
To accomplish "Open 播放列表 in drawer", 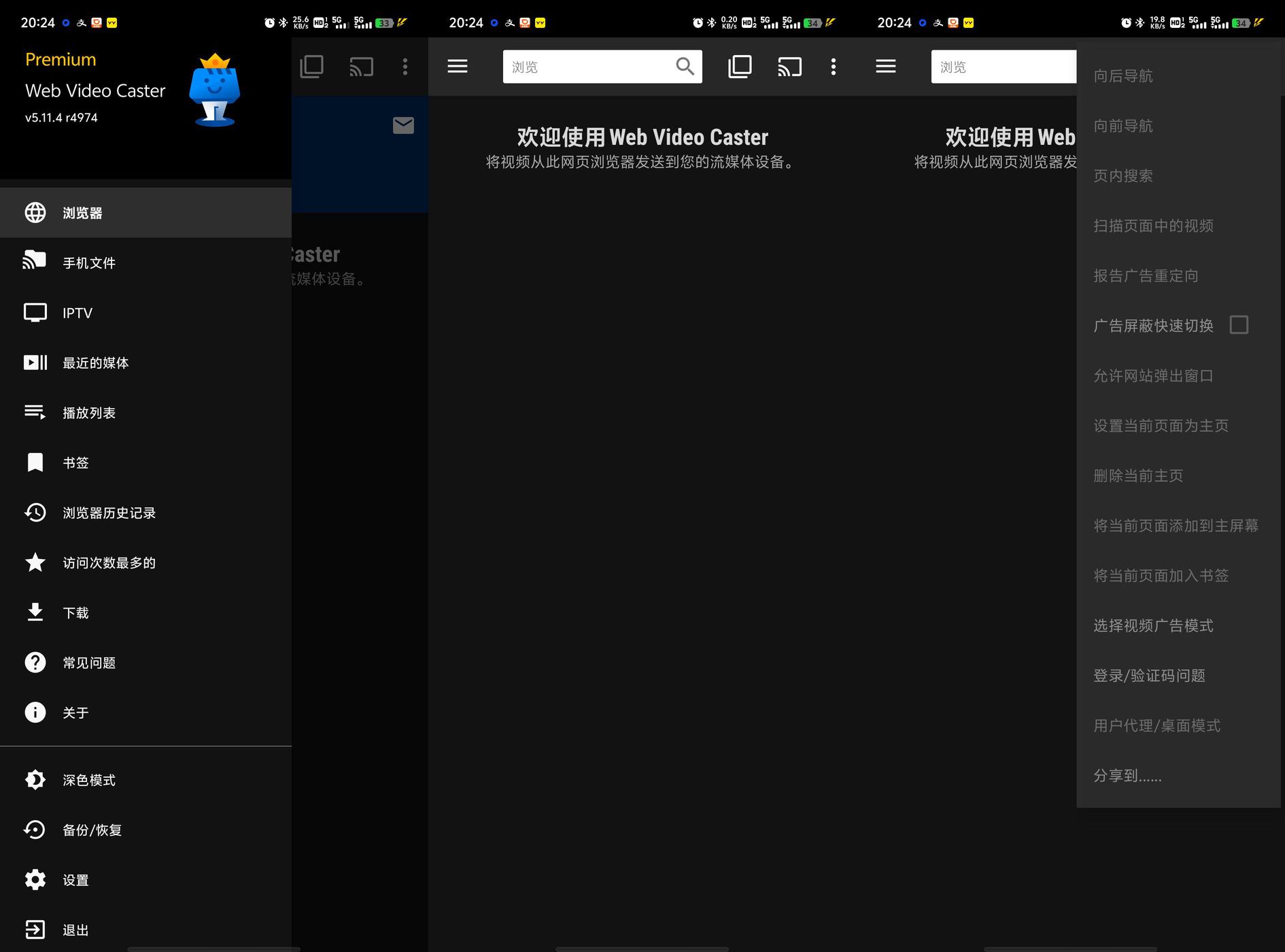I will (145, 413).
